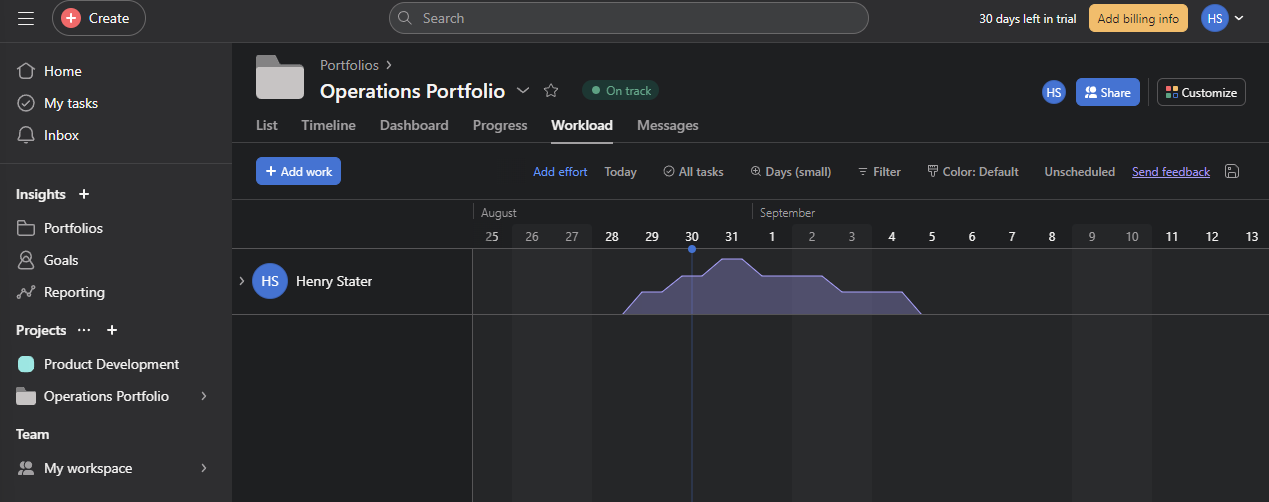Open the Send feedback link
Image resolution: width=1269 pixels, height=502 pixels.
coord(1170,172)
